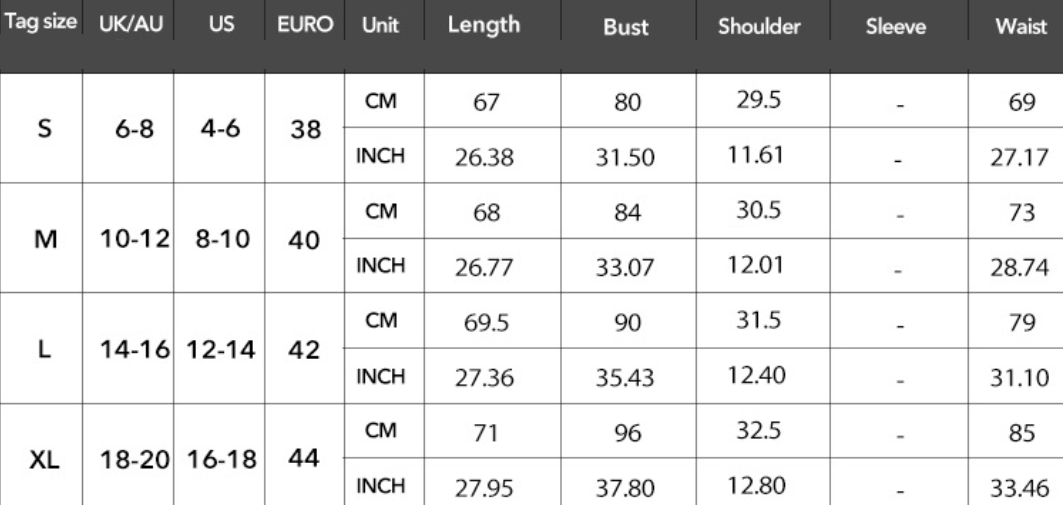Click the 26.38 length inch value
The image size is (1063, 505).
click(x=484, y=158)
